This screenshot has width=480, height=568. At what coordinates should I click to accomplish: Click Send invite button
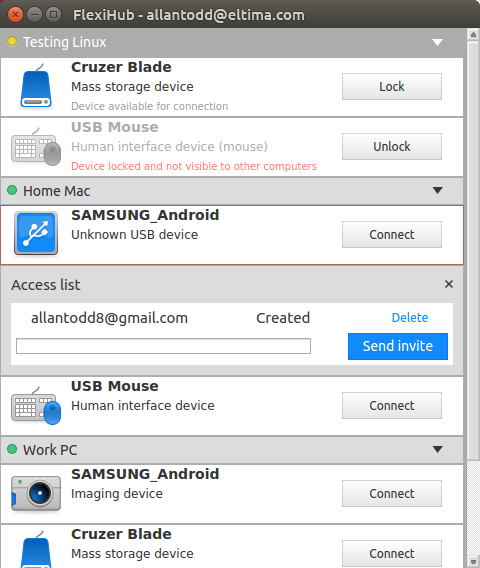(x=398, y=346)
